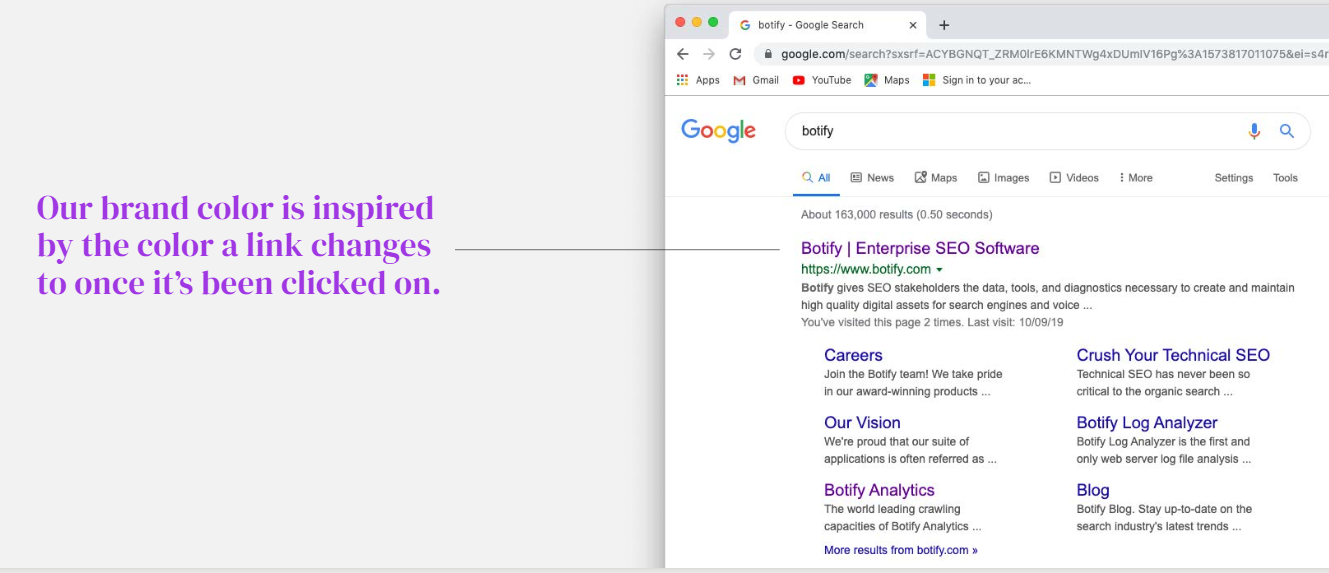This screenshot has height=573, width=1329.
Task: Click the blue search magnifier icon
Action: point(1287,131)
